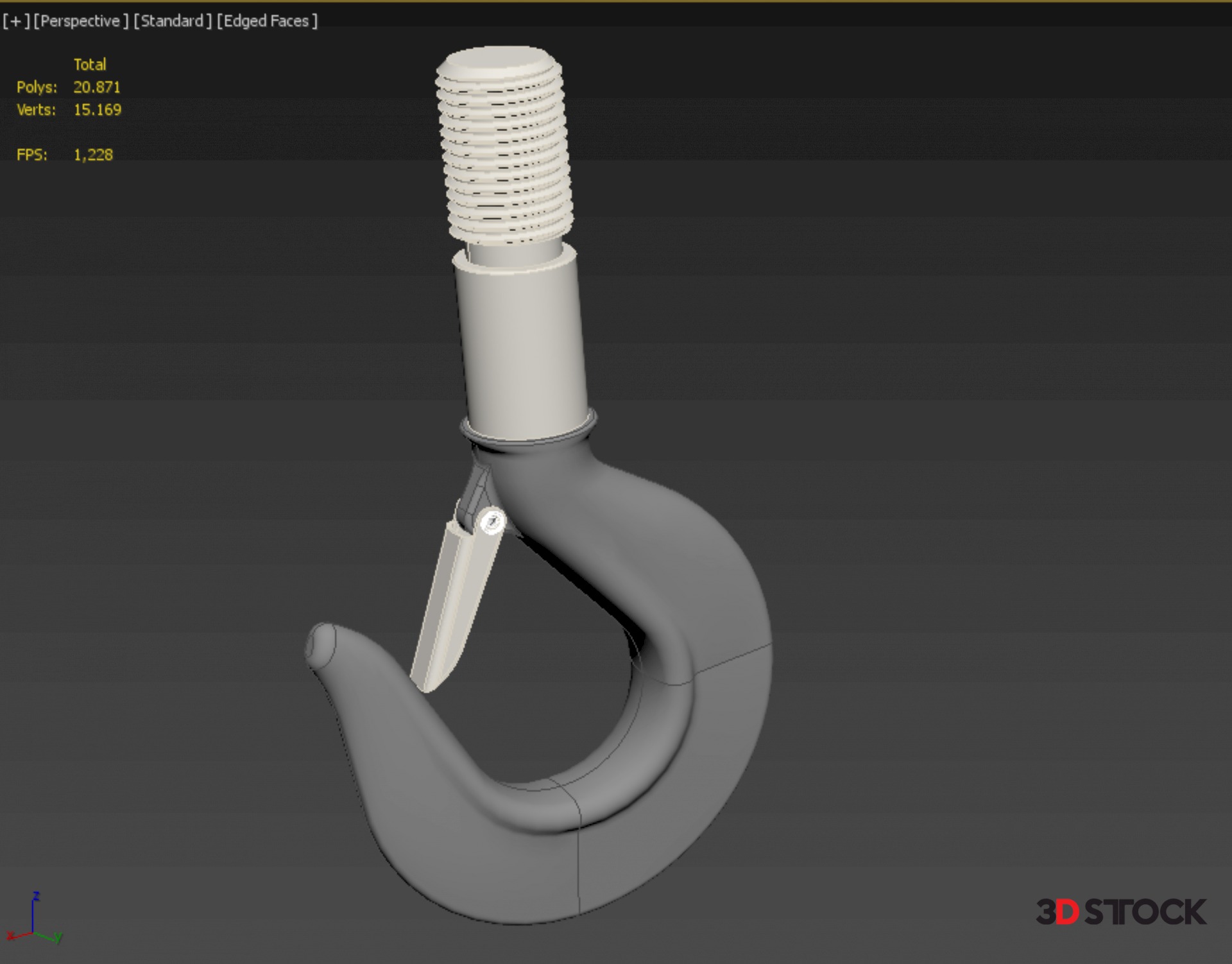
Task: Click the latch pivot pin
Action: pyautogui.click(x=492, y=521)
